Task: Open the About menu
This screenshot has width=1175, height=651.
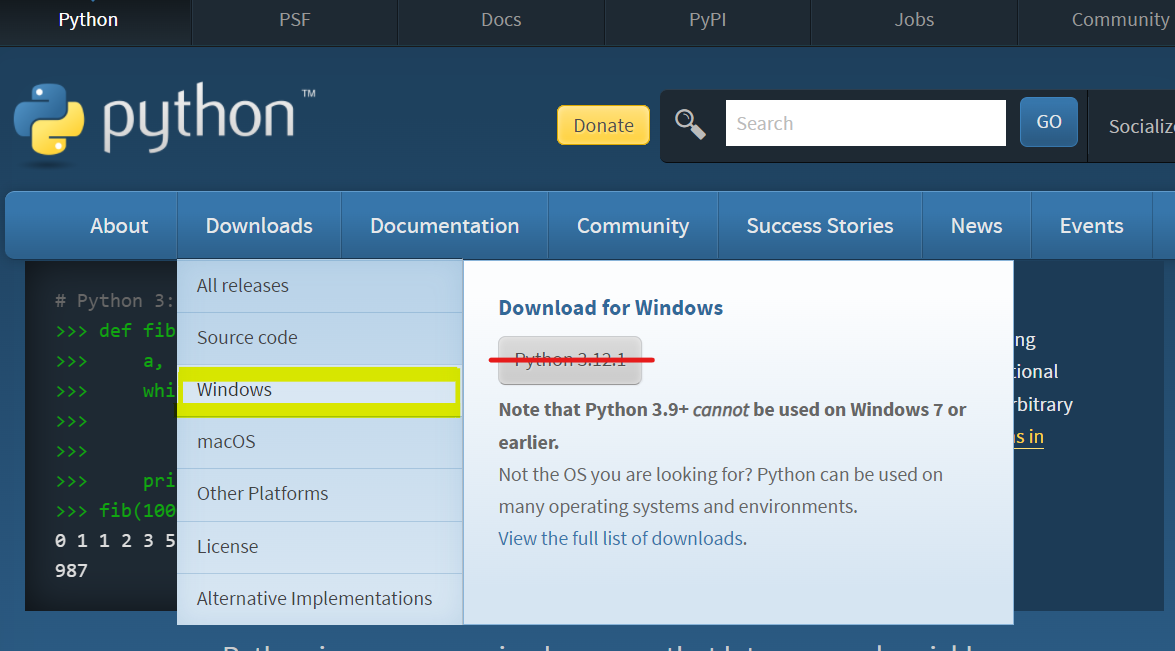Action: 119,225
